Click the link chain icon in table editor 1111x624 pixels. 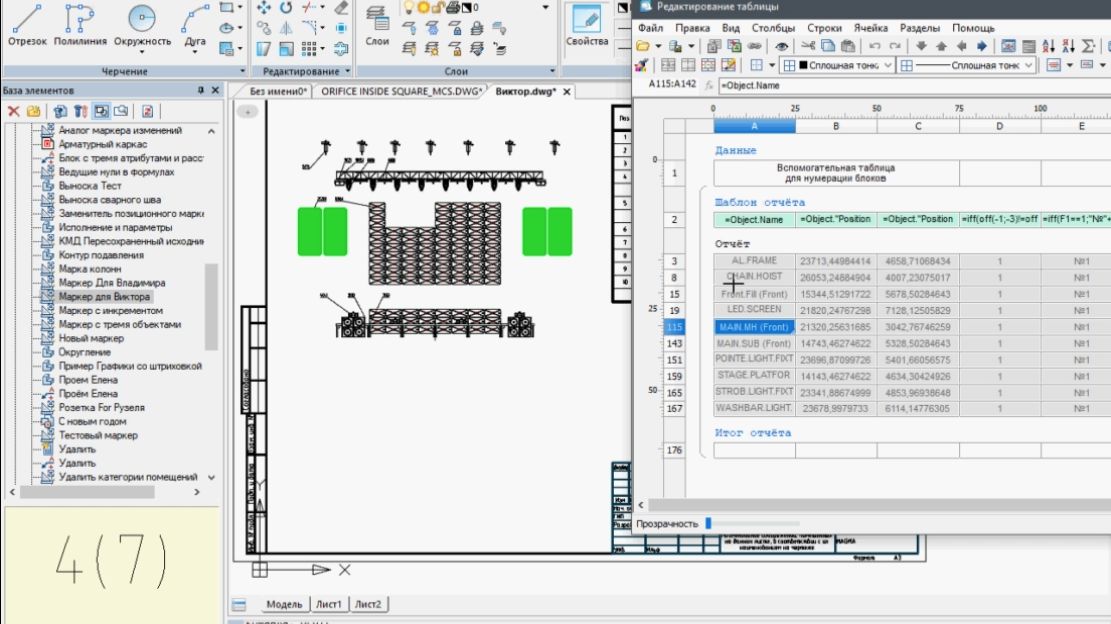755,46
